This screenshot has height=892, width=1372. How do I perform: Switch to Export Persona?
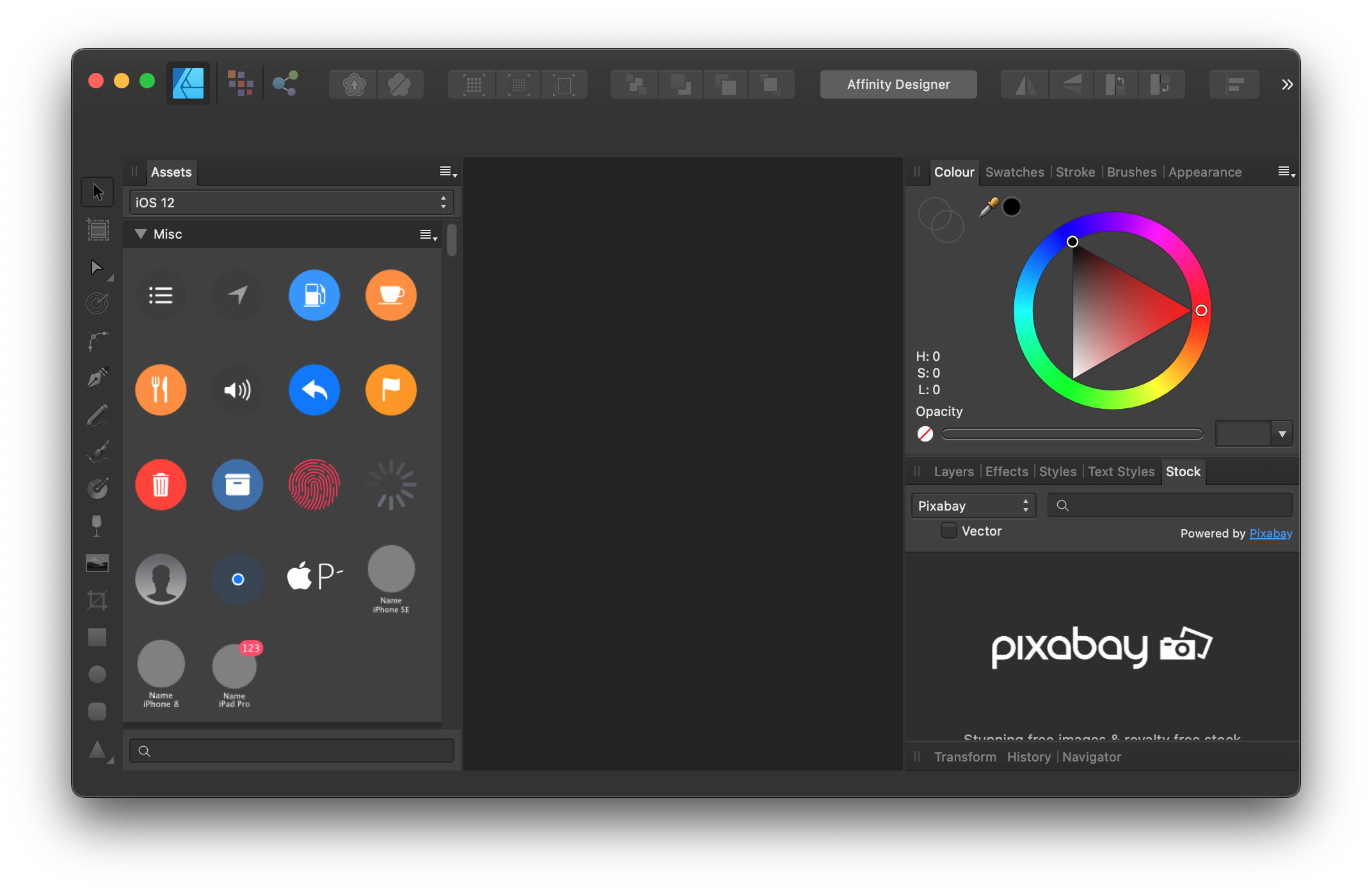[x=285, y=84]
